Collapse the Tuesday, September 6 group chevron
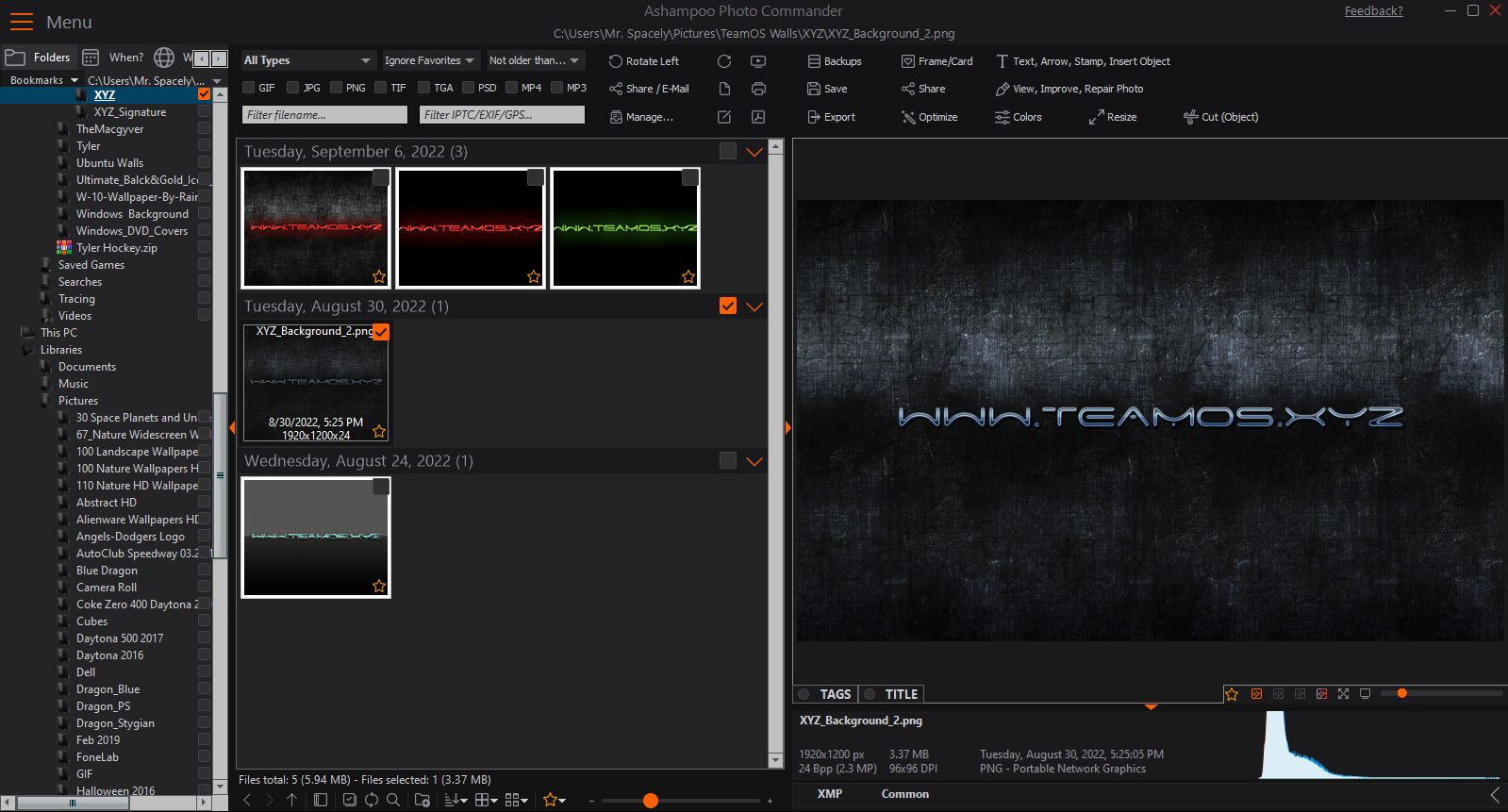 [754, 152]
